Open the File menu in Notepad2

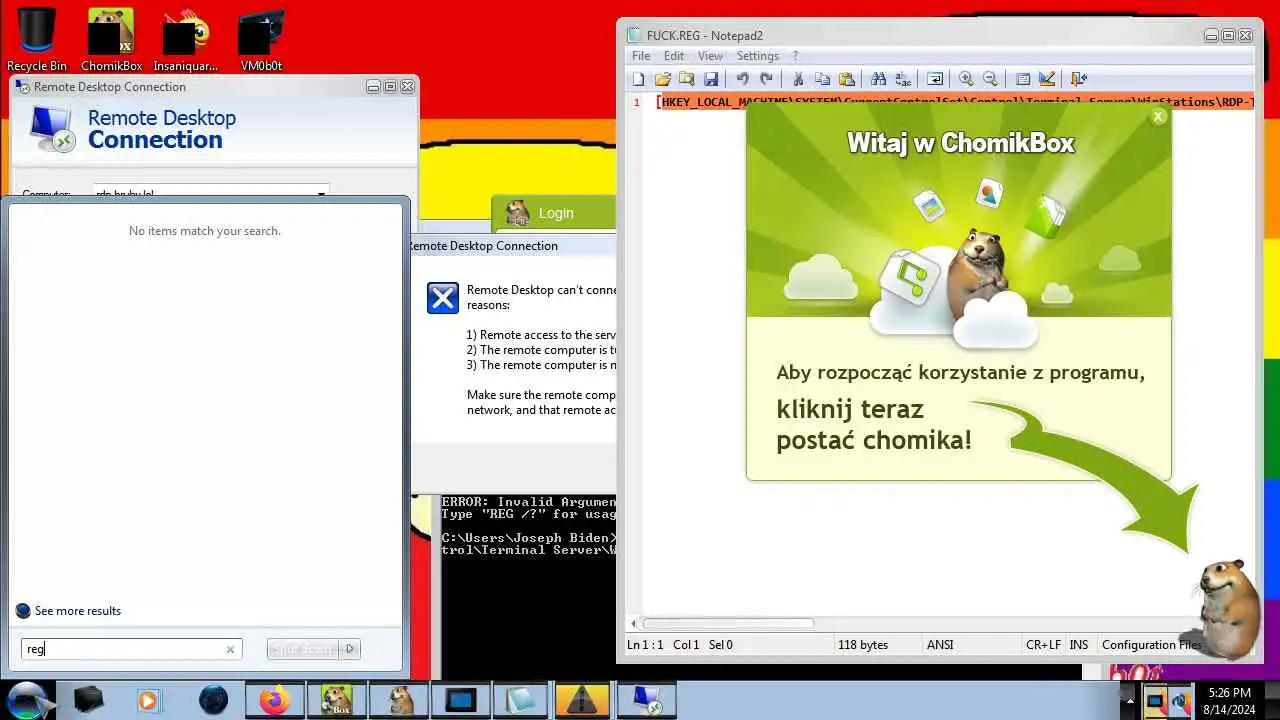641,56
